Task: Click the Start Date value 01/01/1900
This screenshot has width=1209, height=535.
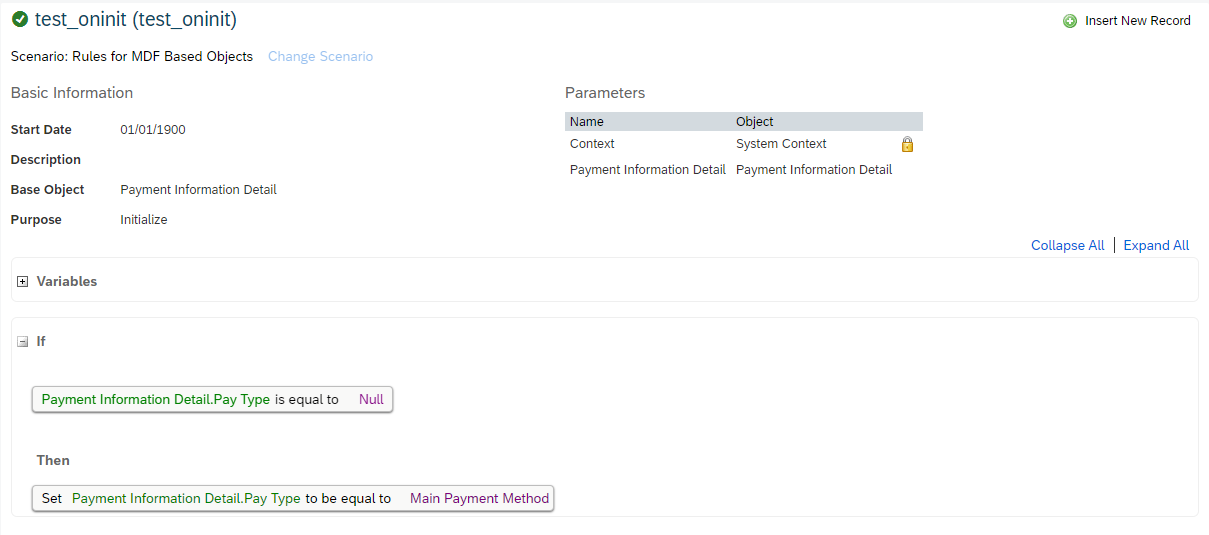Action: coord(153,130)
